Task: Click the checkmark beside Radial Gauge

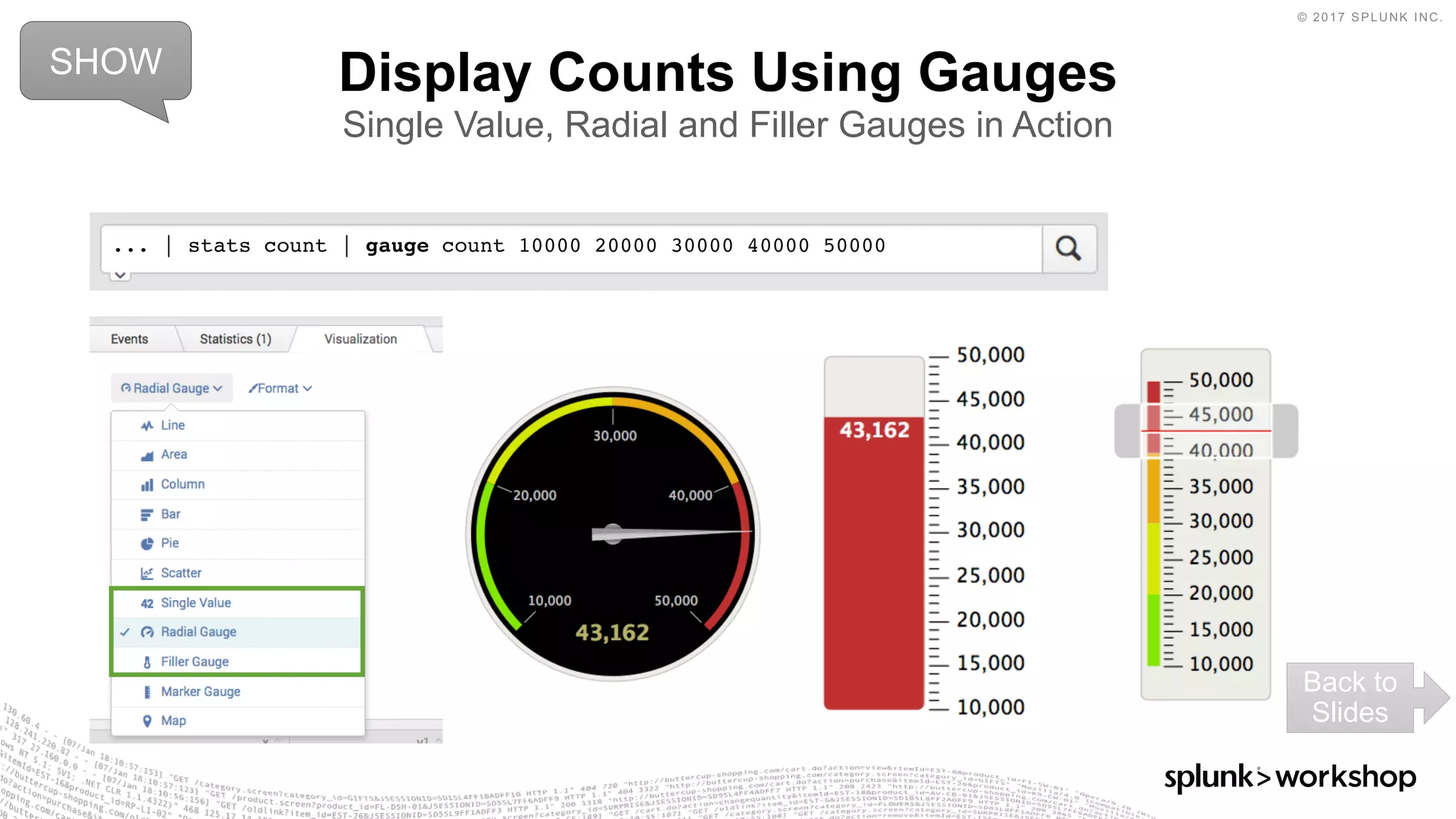Action: 125,632
